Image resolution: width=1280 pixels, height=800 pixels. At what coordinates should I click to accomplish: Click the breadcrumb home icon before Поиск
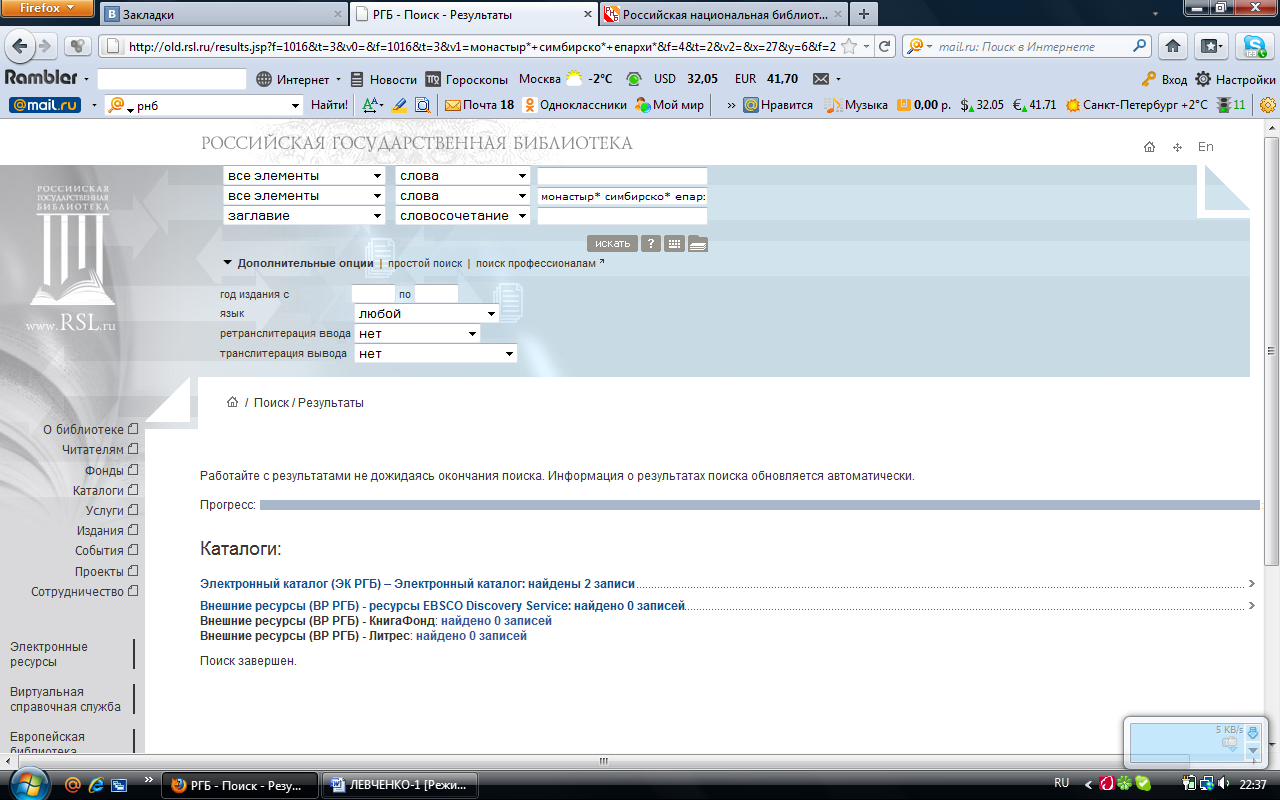[x=232, y=402]
